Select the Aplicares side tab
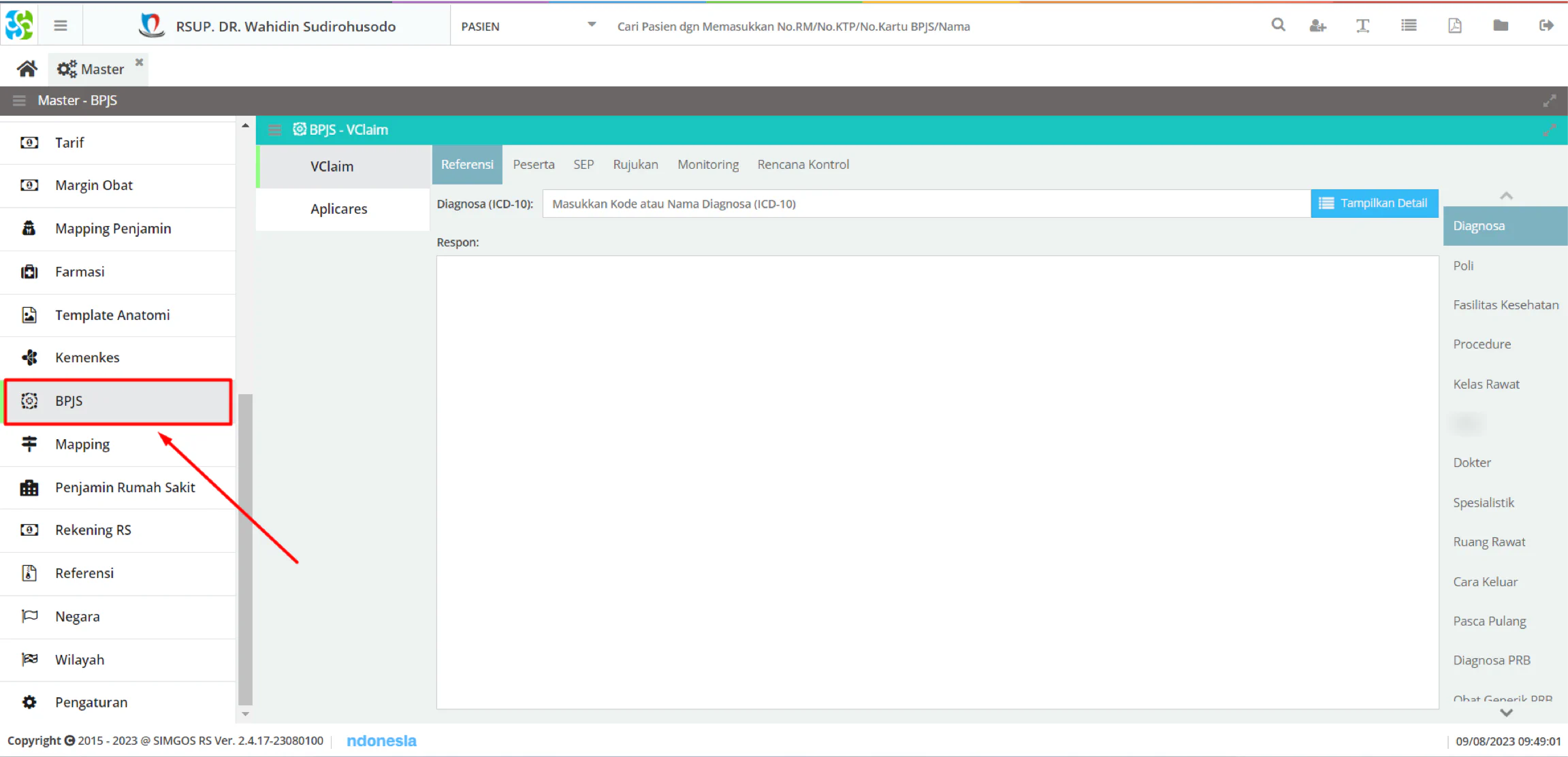This screenshot has height=757, width=1568. pos(344,210)
